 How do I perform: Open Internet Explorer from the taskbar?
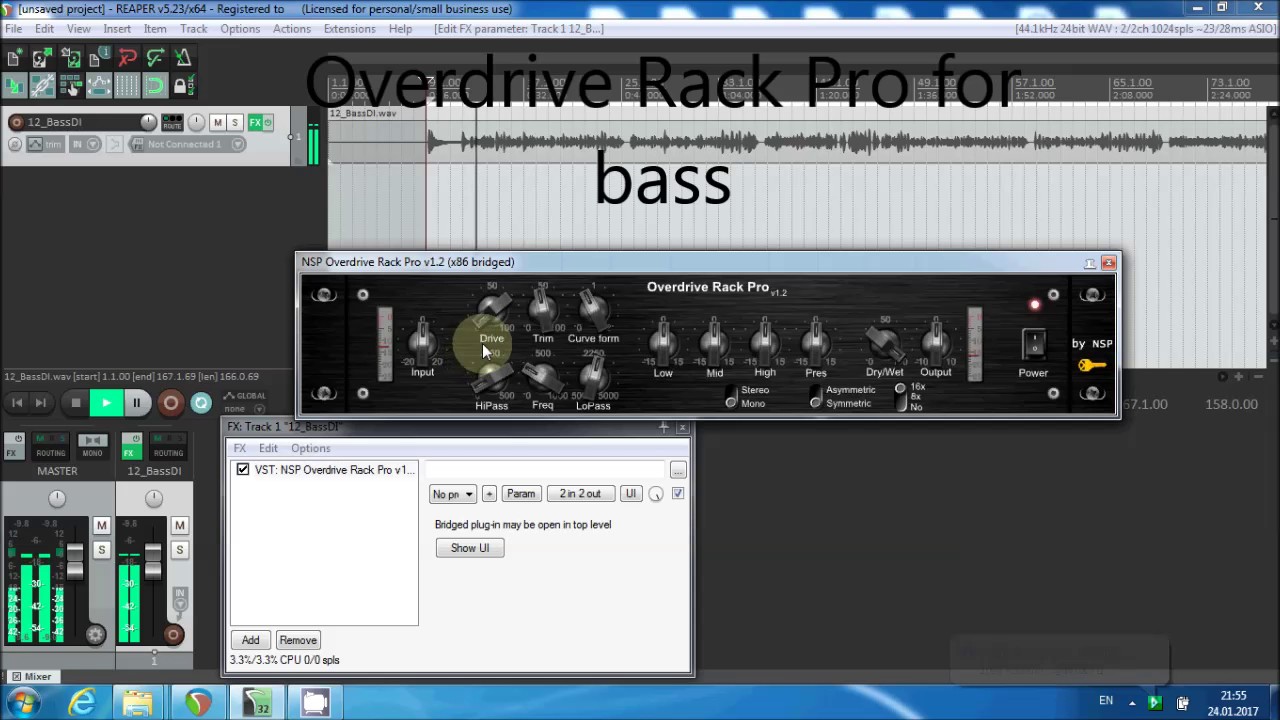82,703
